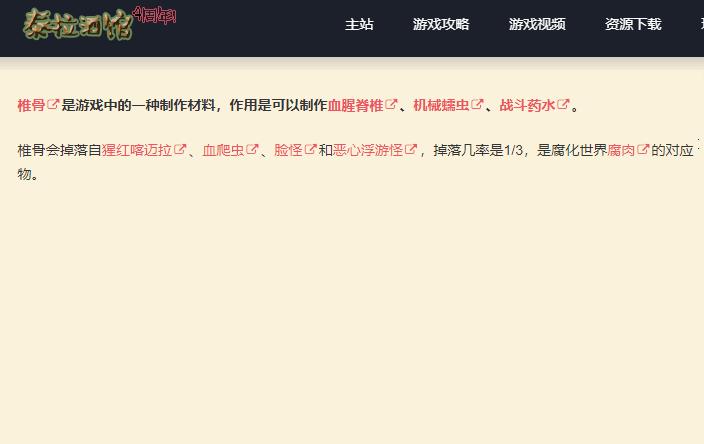Click external-link icon beside bold 椎骨

(53, 104)
